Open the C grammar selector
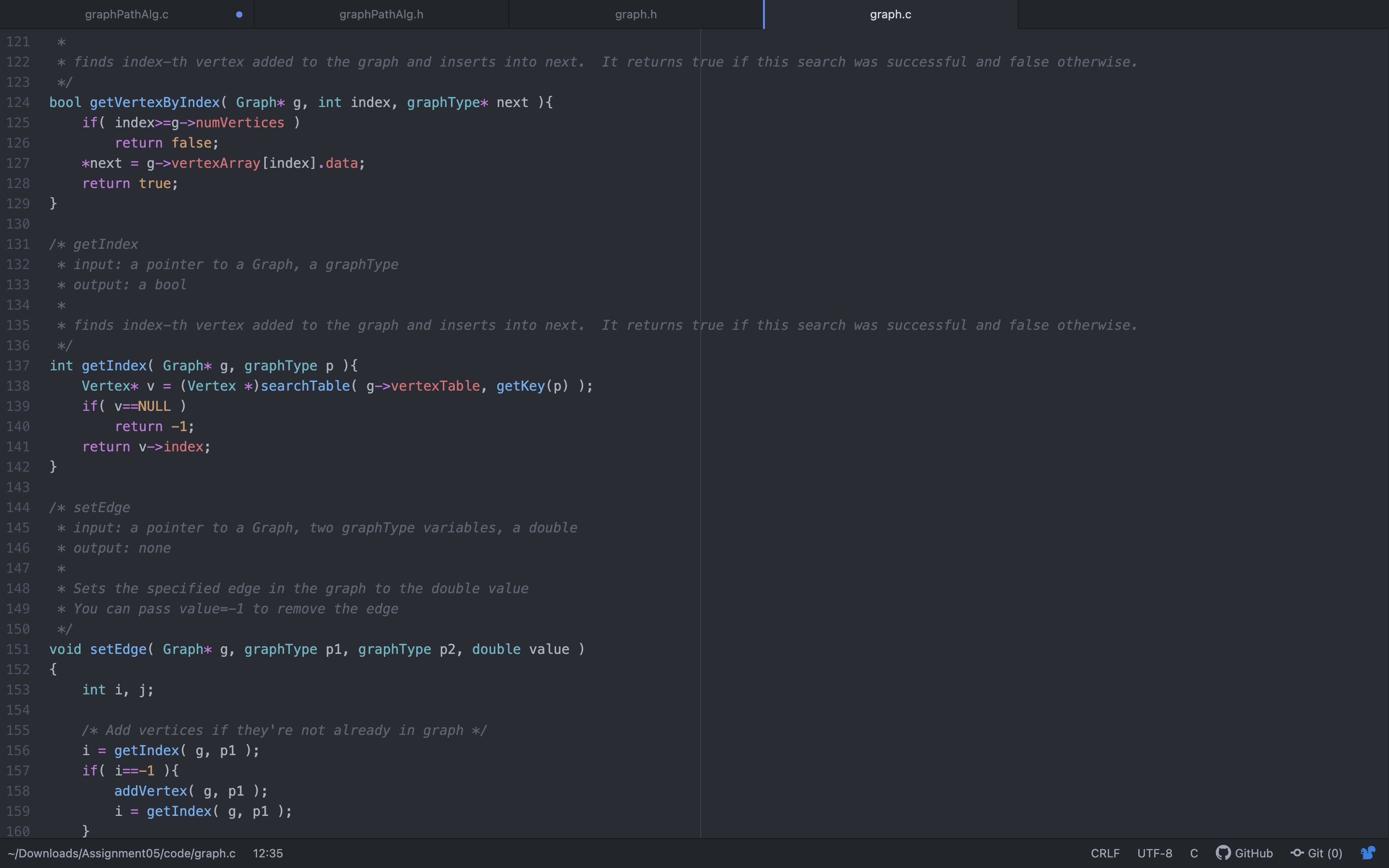The image size is (1389, 868). tap(1194, 853)
